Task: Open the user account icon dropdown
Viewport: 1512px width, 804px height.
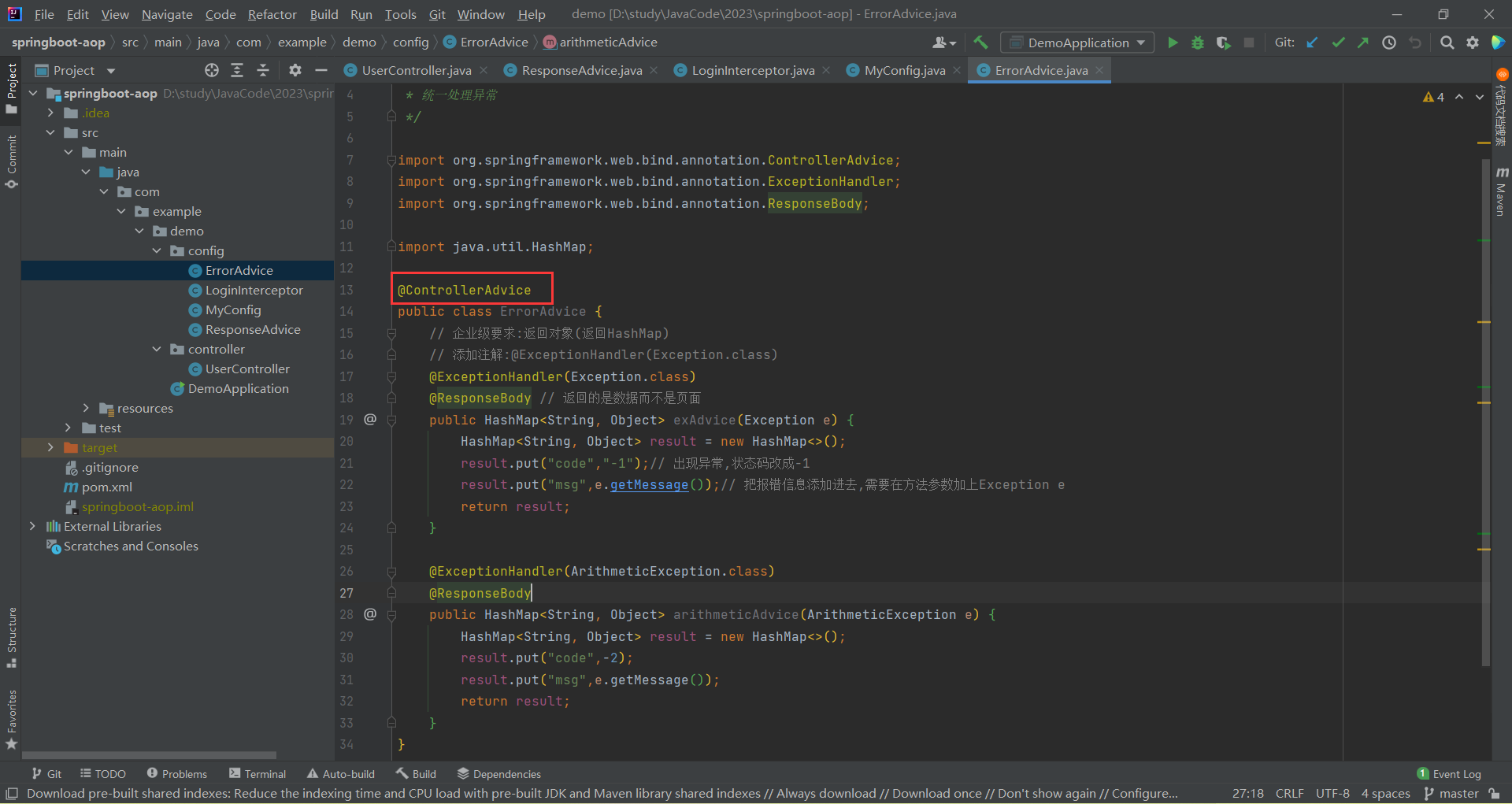Action: 943,43
